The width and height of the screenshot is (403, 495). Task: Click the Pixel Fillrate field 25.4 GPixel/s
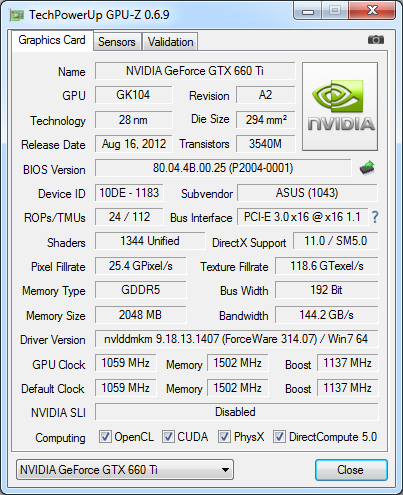point(140,266)
